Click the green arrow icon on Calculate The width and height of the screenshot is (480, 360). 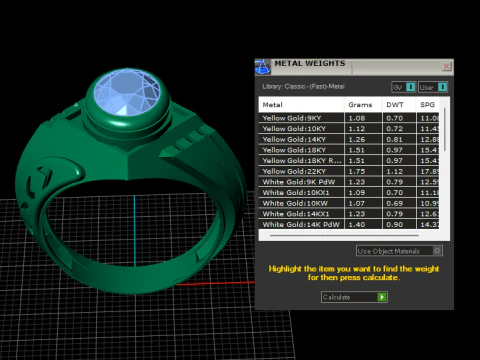(x=382, y=297)
